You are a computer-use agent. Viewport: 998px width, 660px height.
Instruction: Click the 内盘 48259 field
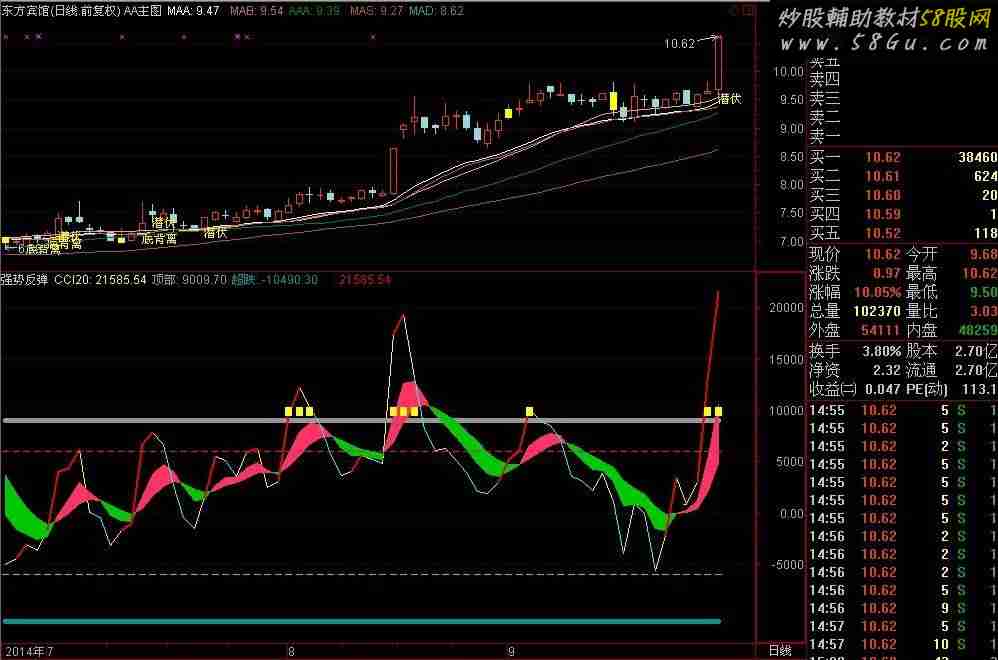(x=952, y=330)
